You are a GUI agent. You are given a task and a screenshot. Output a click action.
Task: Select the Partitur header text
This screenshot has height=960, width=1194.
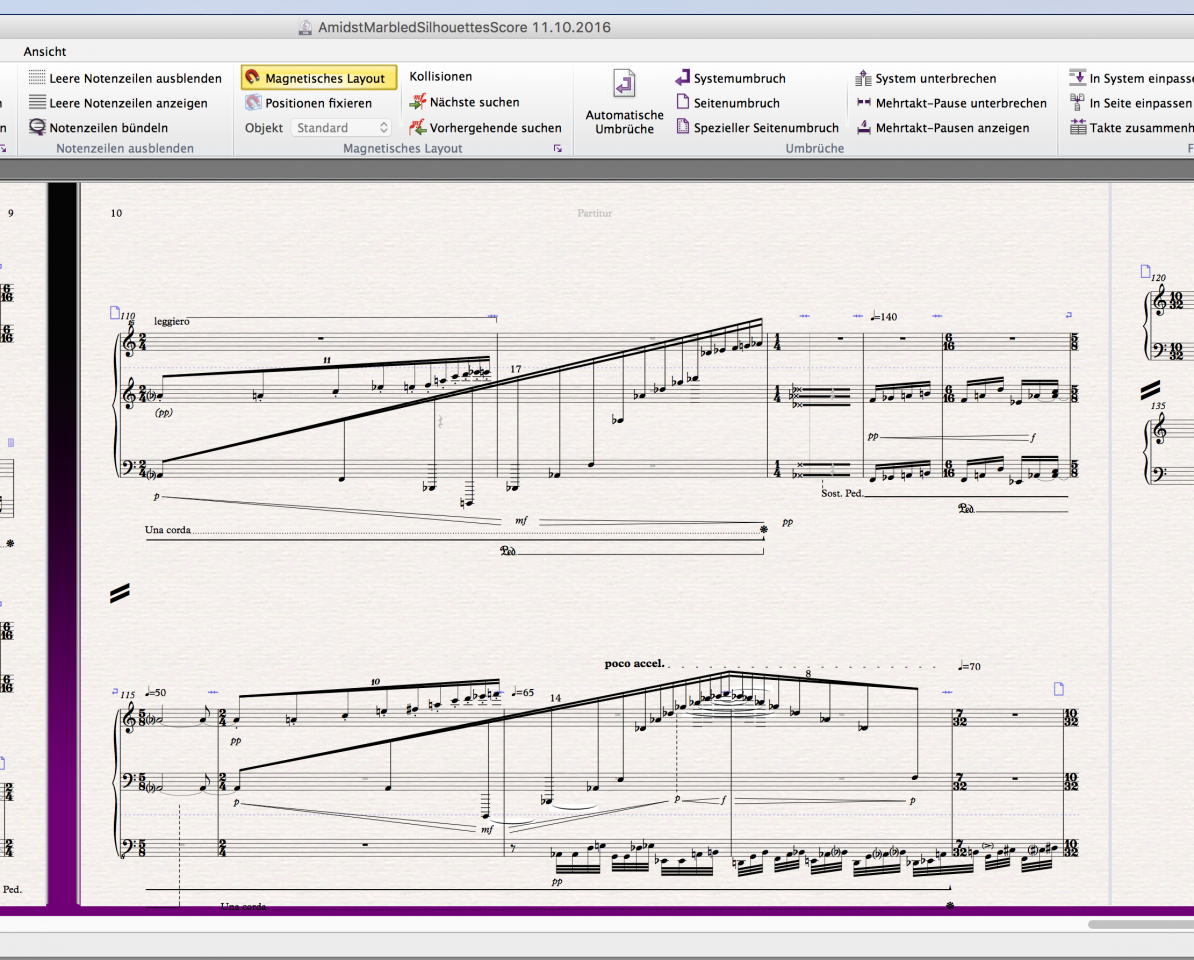click(595, 213)
